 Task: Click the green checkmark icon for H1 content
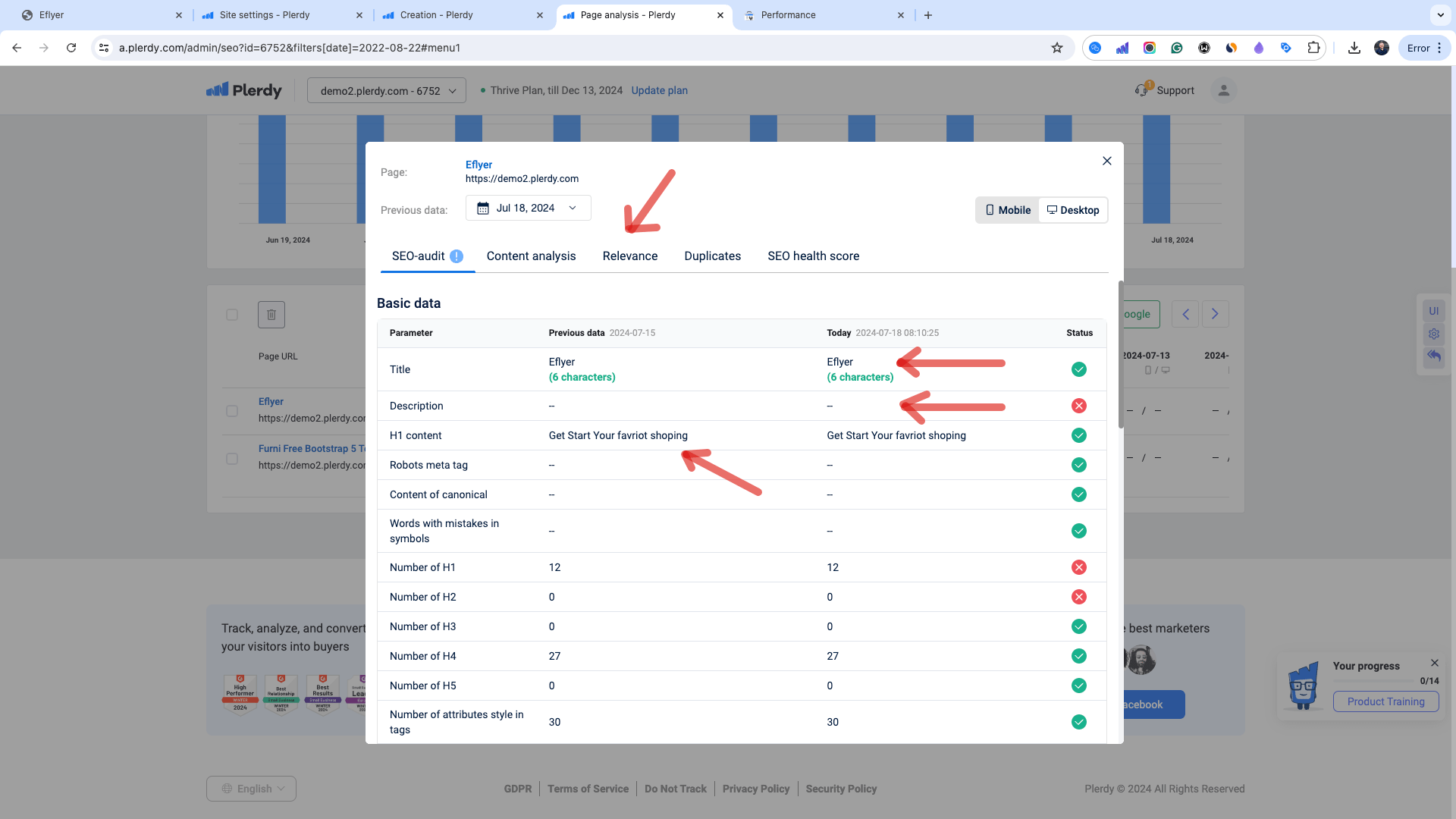(x=1079, y=435)
